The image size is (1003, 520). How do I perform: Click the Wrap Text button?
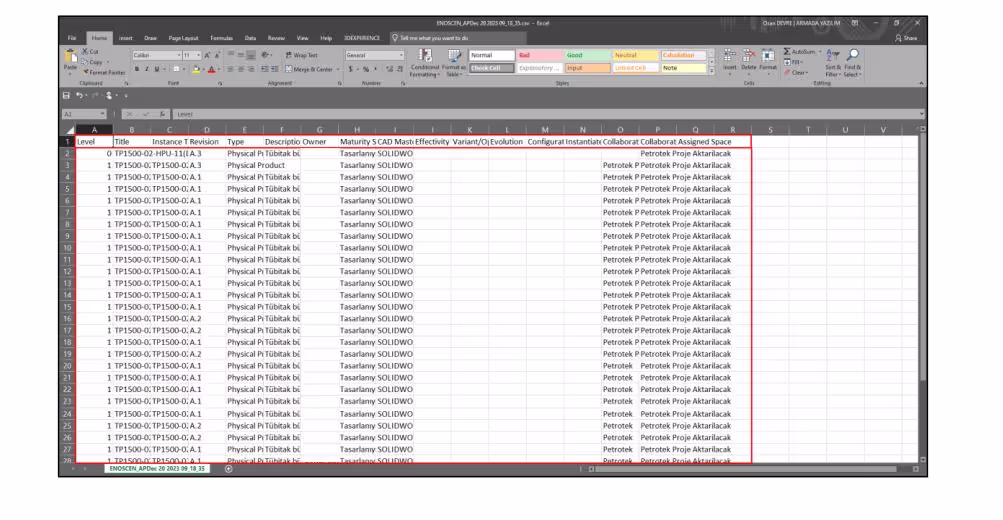[301, 55]
